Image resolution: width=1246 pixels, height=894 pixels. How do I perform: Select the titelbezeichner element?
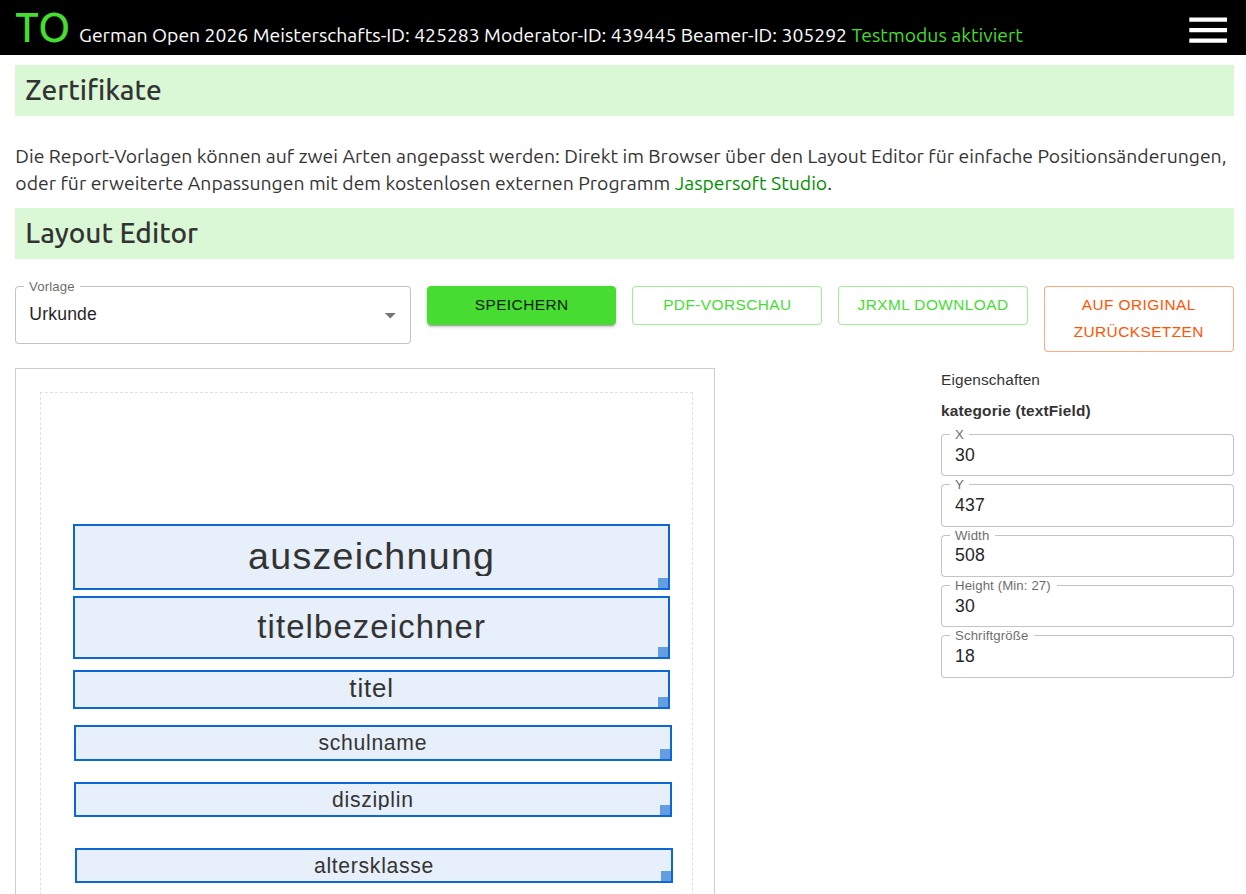tap(371, 627)
